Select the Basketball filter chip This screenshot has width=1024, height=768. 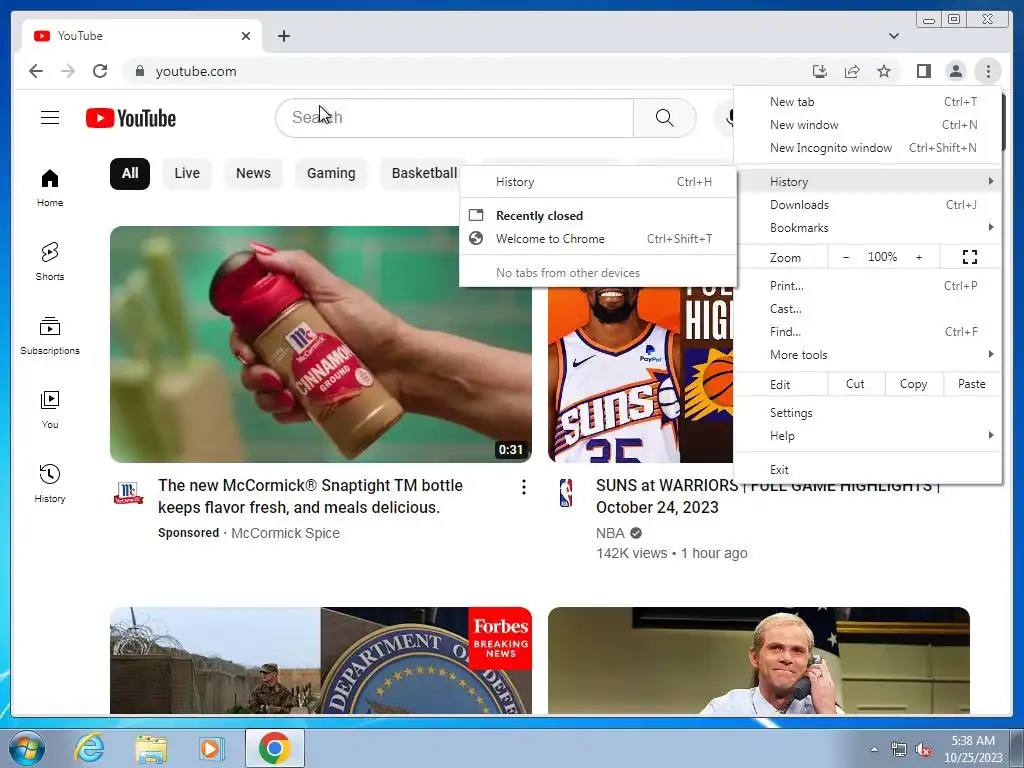(x=424, y=174)
